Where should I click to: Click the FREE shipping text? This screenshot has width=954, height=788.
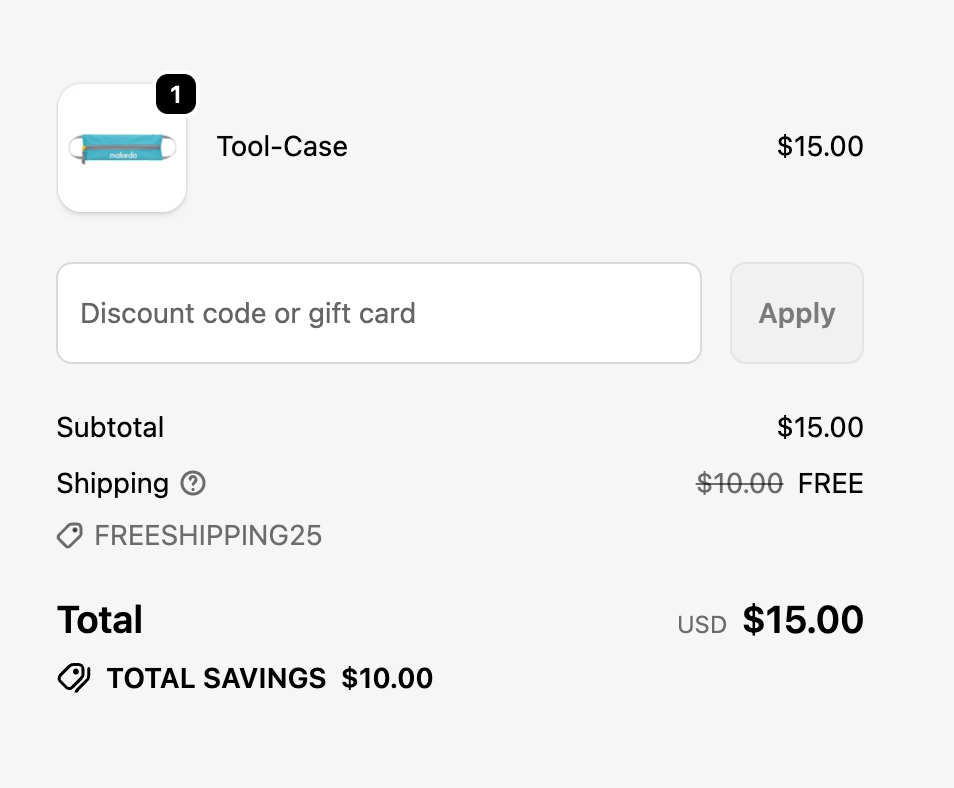(x=830, y=484)
